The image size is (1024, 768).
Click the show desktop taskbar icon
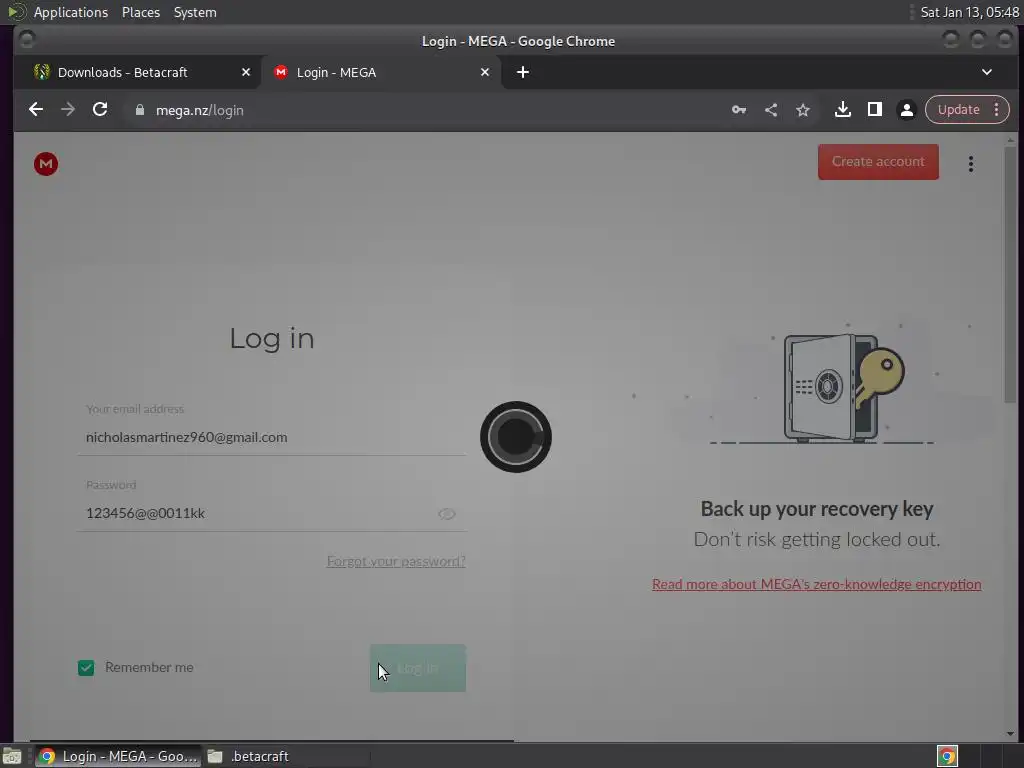(x=12, y=756)
